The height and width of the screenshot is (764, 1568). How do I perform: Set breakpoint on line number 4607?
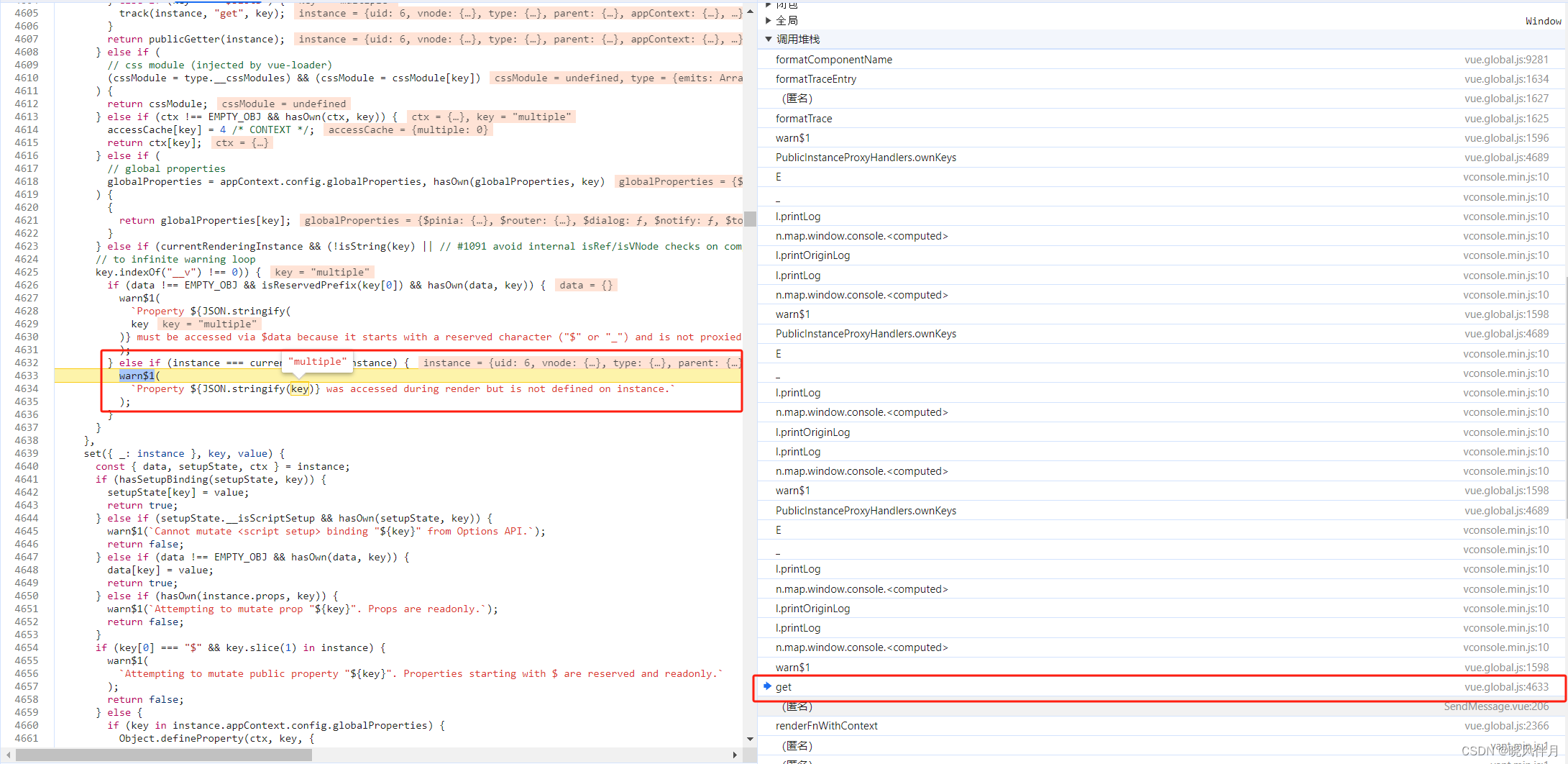point(27,39)
